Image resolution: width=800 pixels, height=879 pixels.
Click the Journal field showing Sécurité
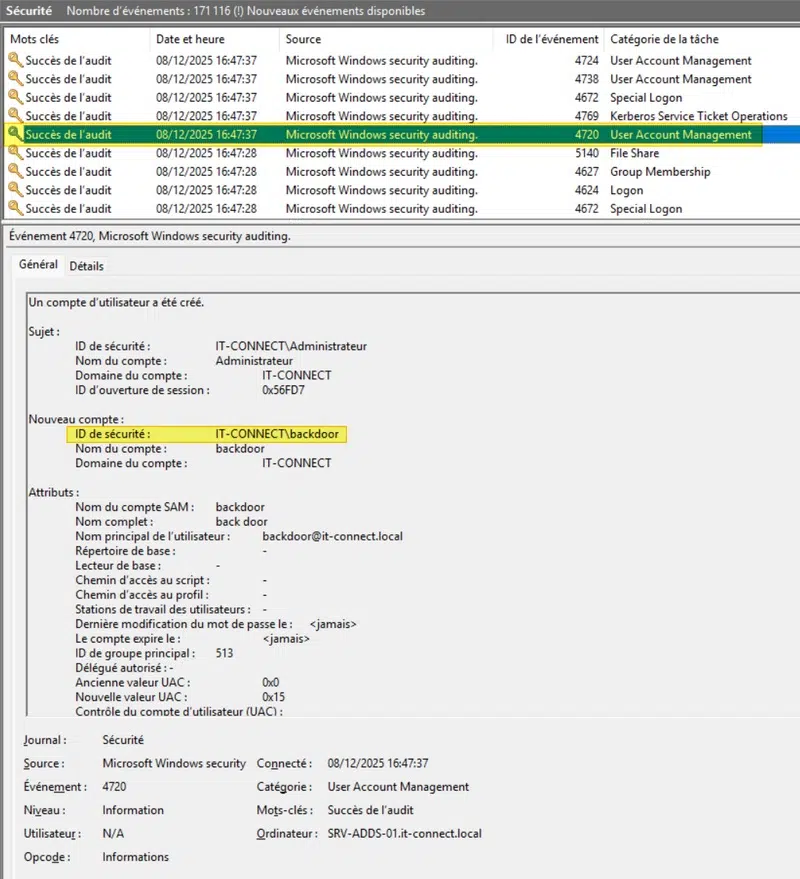123,741
